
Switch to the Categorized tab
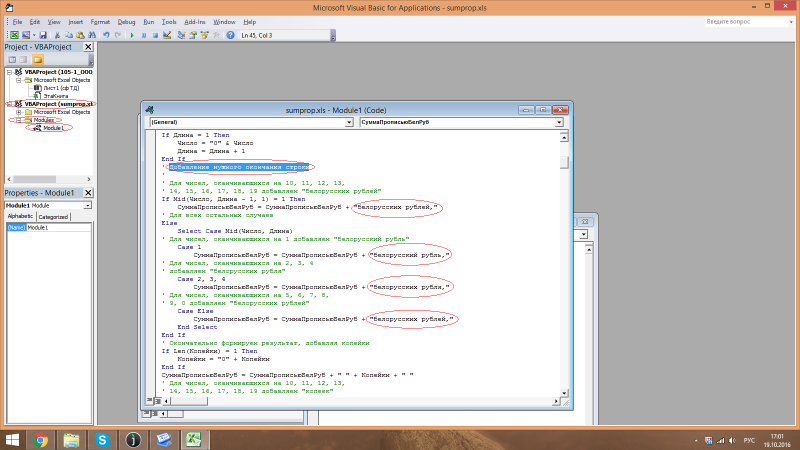click(53, 217)
